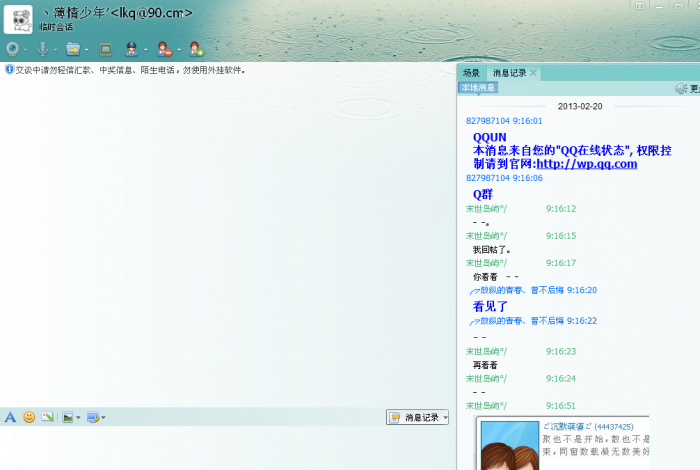Click the safety shield notice icon
The width and height of the screenshot is (700, 470).
[9, 70]
